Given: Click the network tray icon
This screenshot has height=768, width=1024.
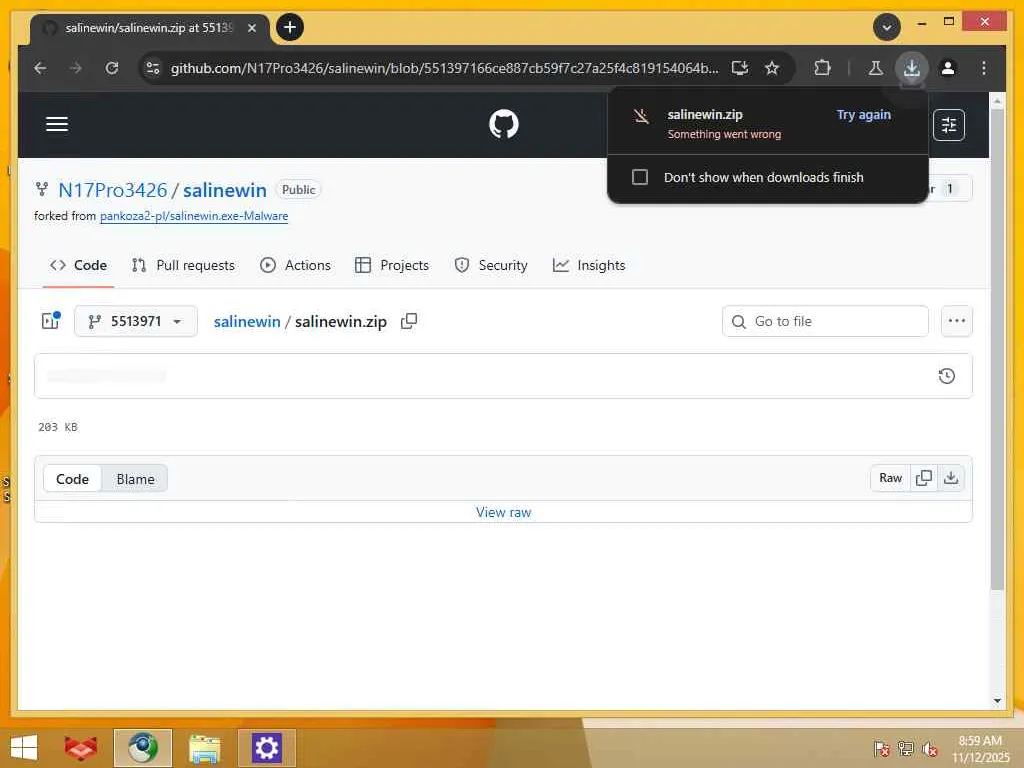Looking at the screenshot, I should (905, 748).
